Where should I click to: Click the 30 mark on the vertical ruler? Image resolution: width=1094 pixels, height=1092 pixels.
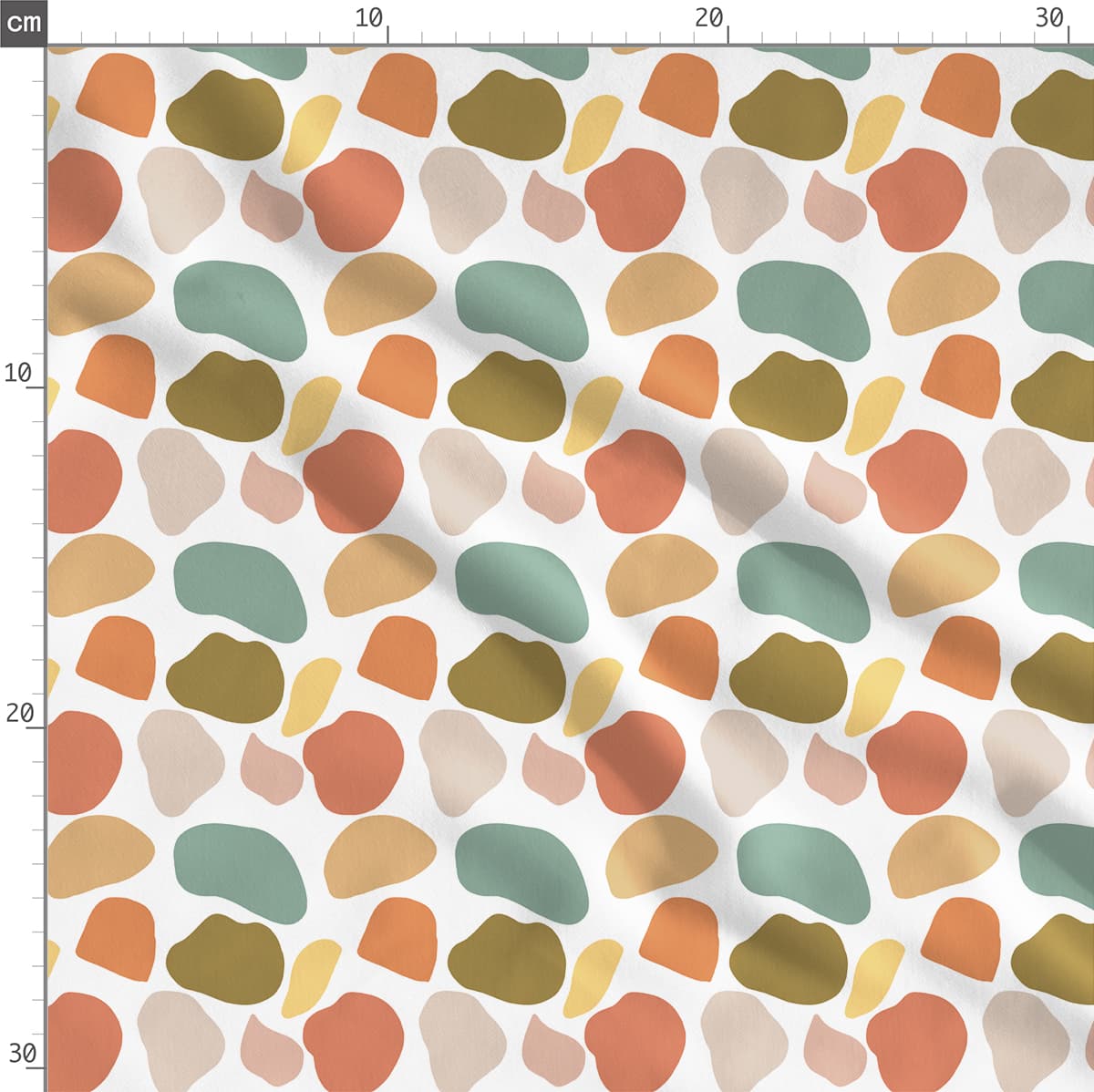point(22,1054)
